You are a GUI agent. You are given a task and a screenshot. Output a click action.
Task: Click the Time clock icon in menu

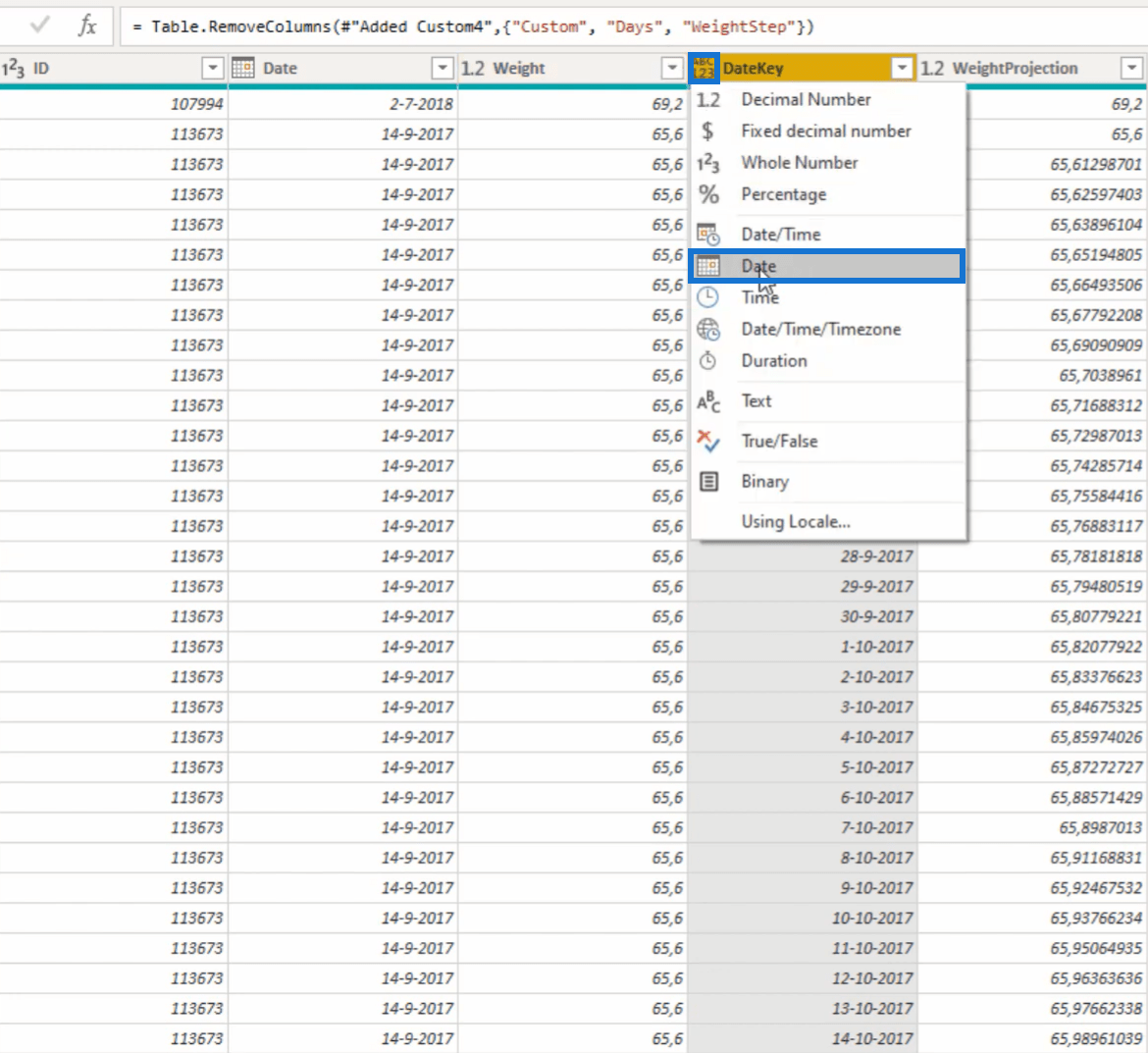707,297
